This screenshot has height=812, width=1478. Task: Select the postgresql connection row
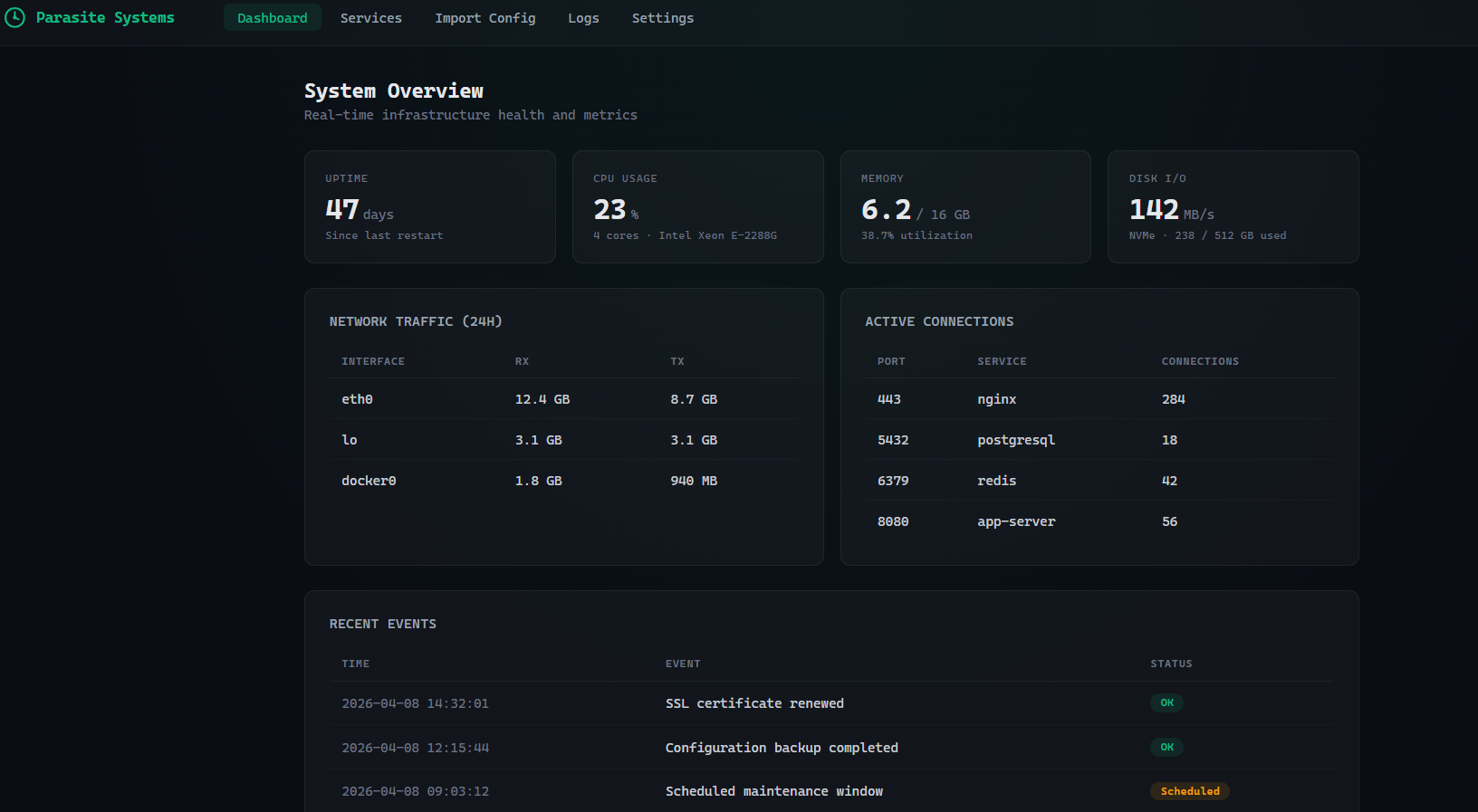pos(1099,440)
